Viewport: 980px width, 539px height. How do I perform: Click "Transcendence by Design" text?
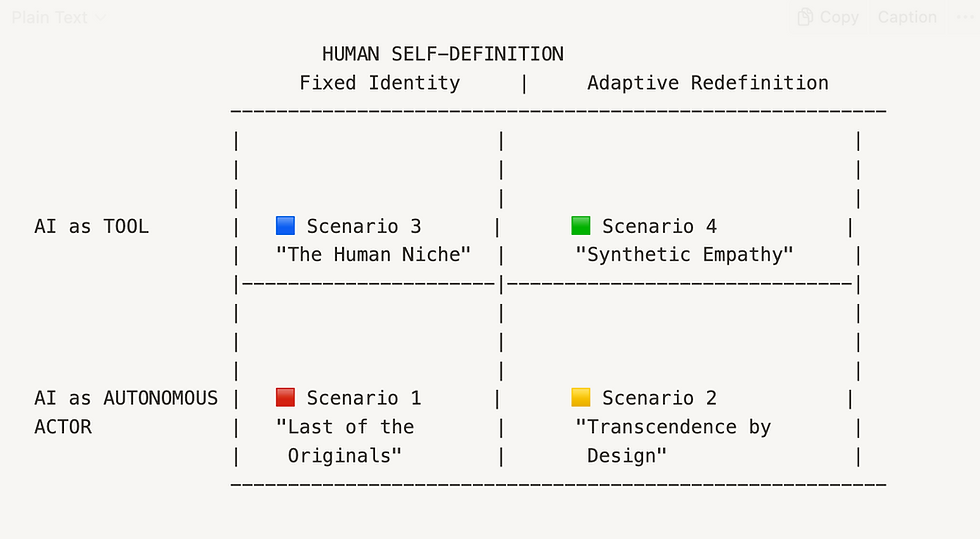(x=673, y=441)
